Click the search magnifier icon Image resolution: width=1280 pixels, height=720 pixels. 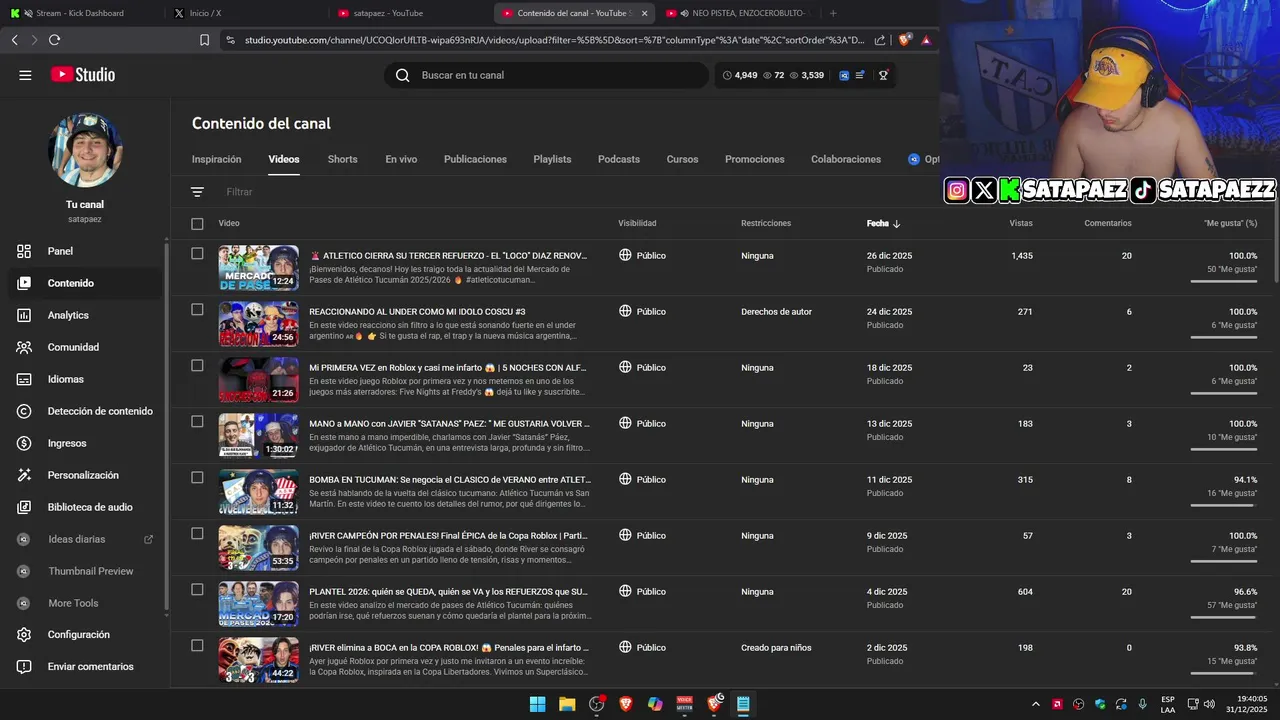click(402, 75)
